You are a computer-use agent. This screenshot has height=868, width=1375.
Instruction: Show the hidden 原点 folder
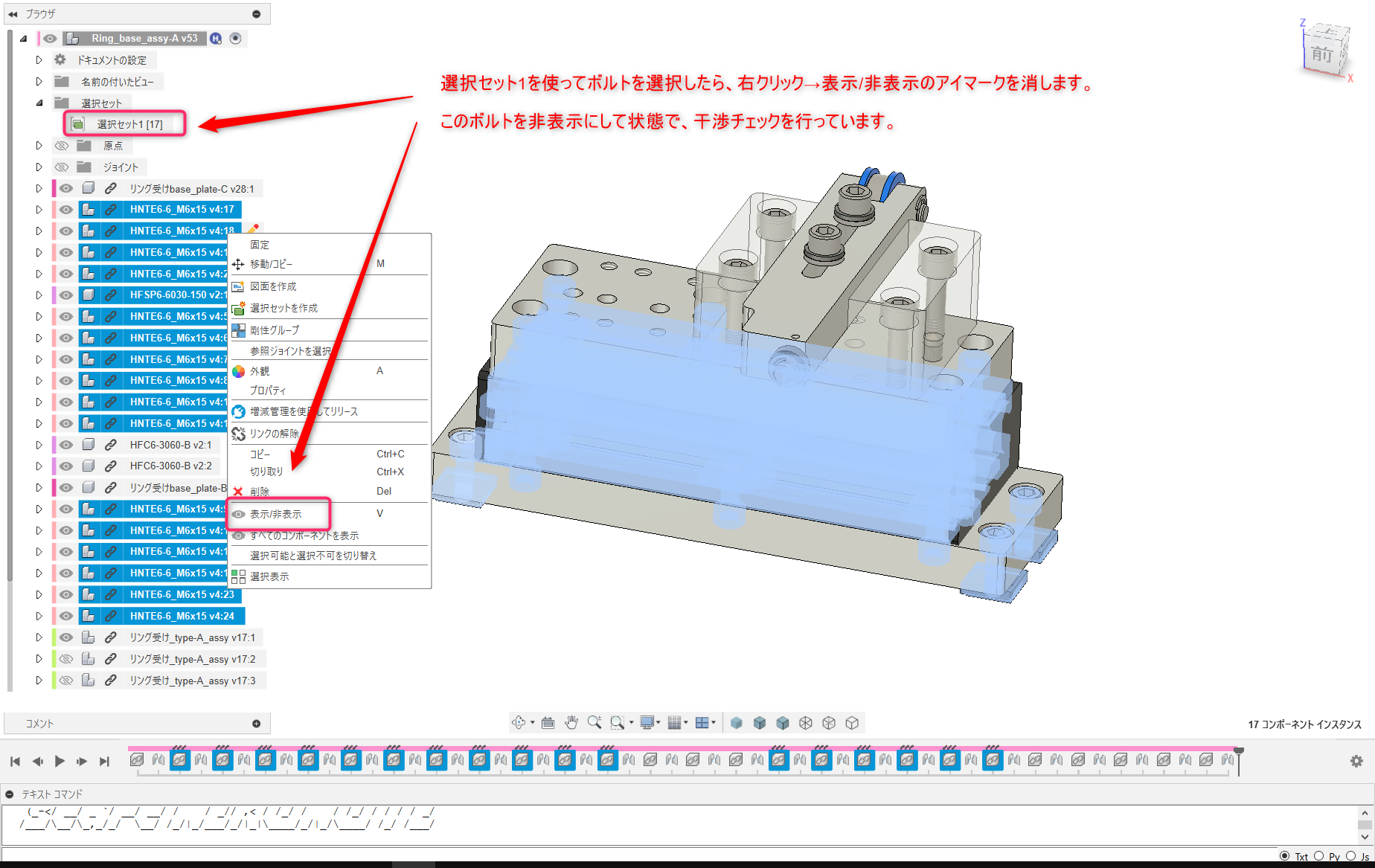62,146
